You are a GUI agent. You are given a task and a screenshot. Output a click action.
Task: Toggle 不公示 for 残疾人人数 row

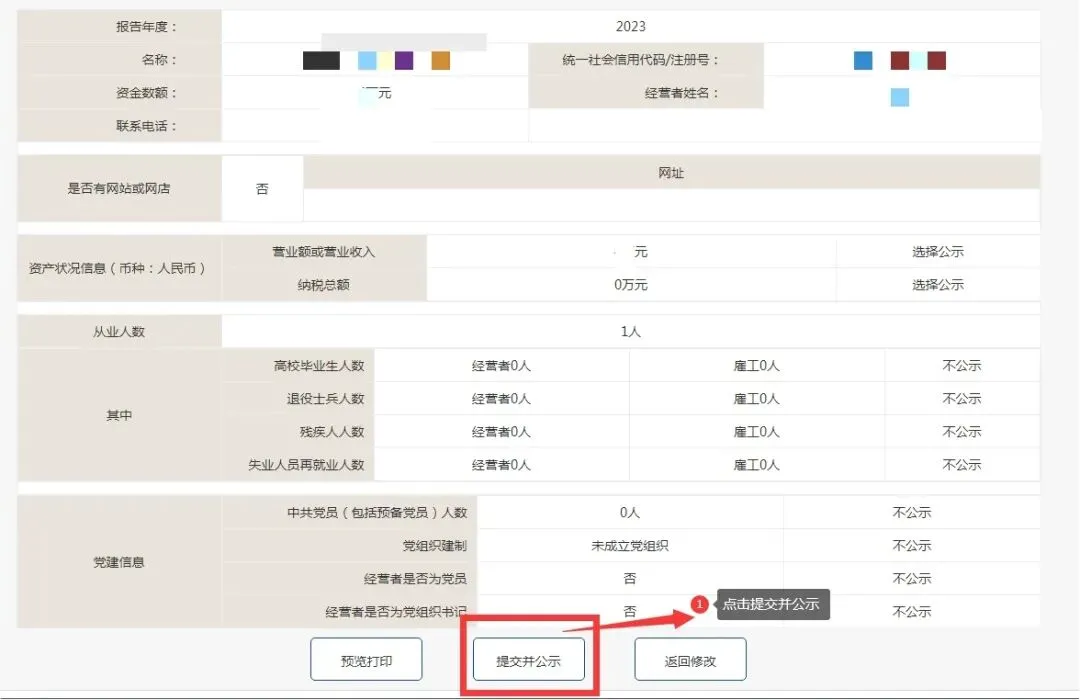961,431
